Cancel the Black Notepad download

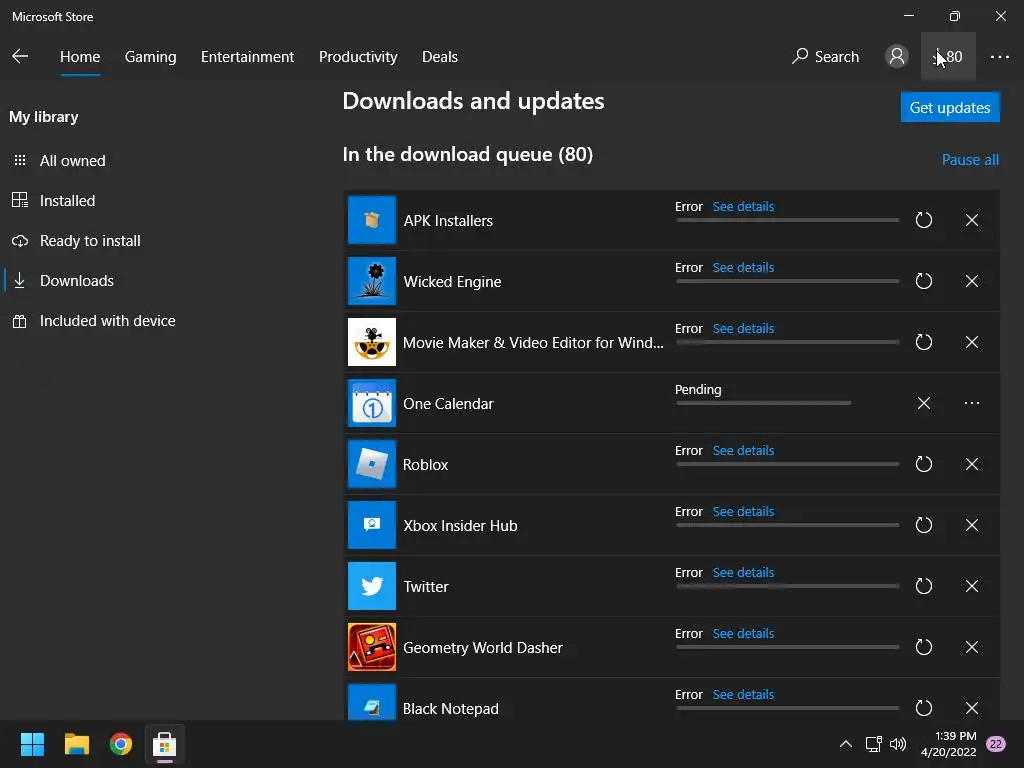[x=972, y=708]
